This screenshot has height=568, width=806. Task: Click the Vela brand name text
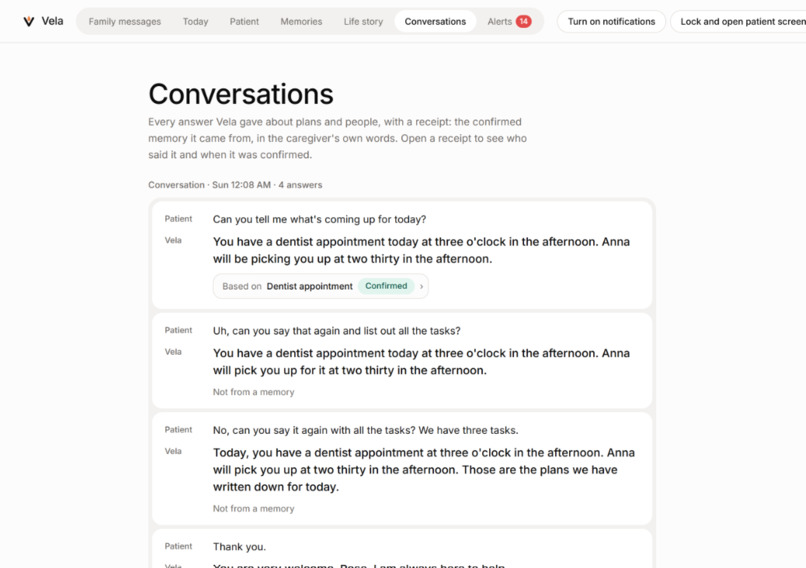52,21
